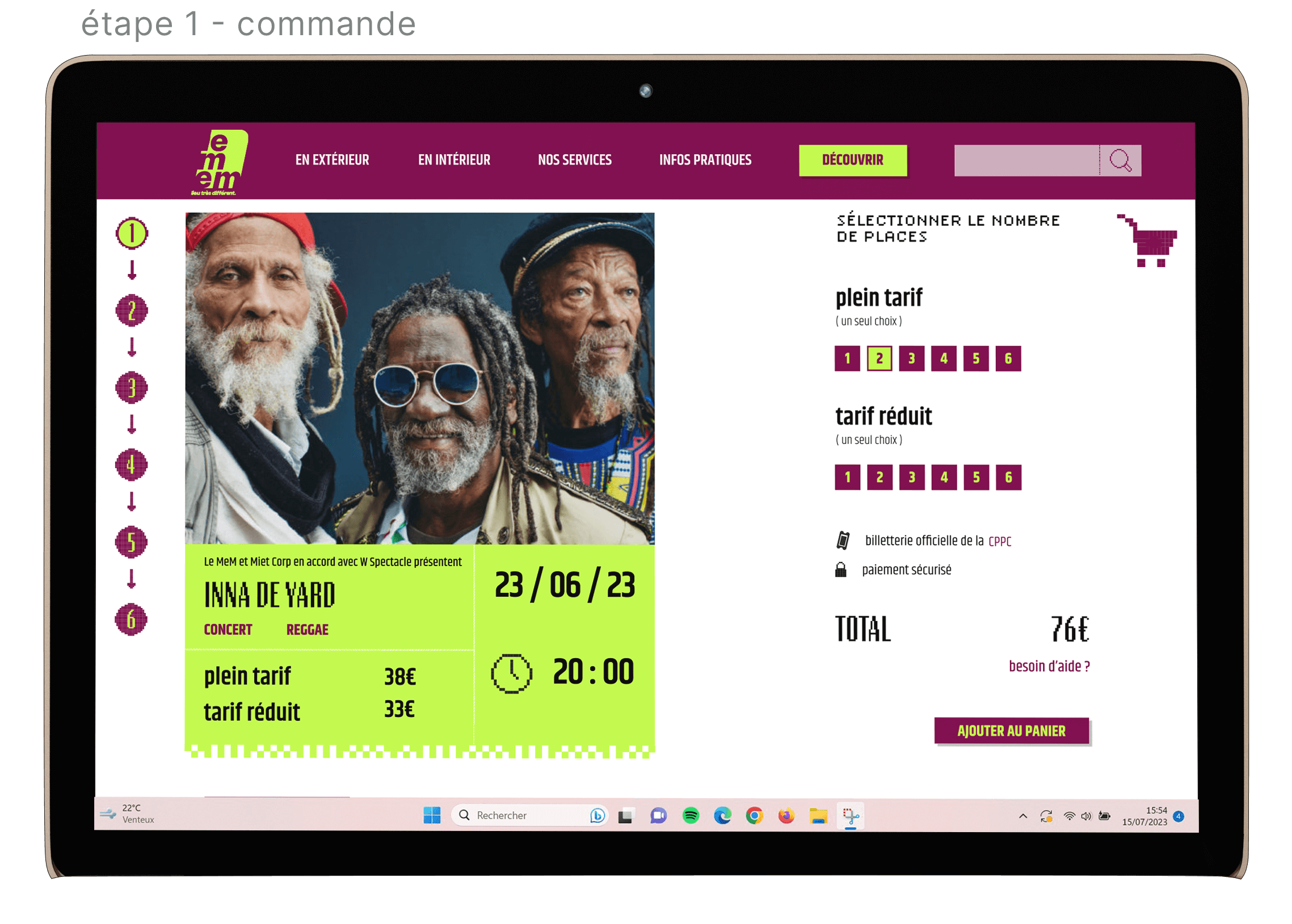This screenshot has height=924, width=1292.
Task: Go to step 6 in the stepper
Action: pyautogui.click(x=132, y=619)
